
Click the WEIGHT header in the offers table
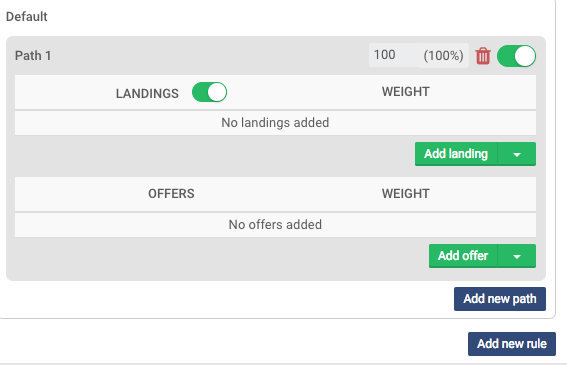406,194
